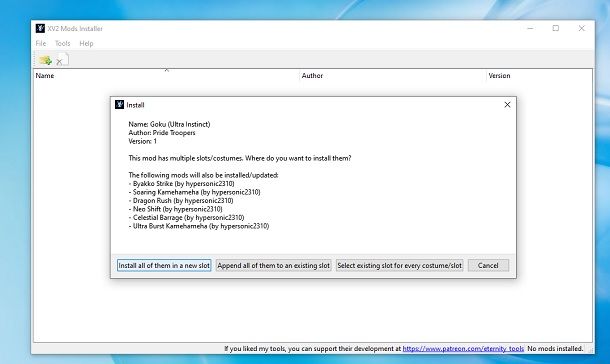Screen dimensions: 610x364
Task: Choose Select existing slot for every costume/slot
Action: pos(400,266)
